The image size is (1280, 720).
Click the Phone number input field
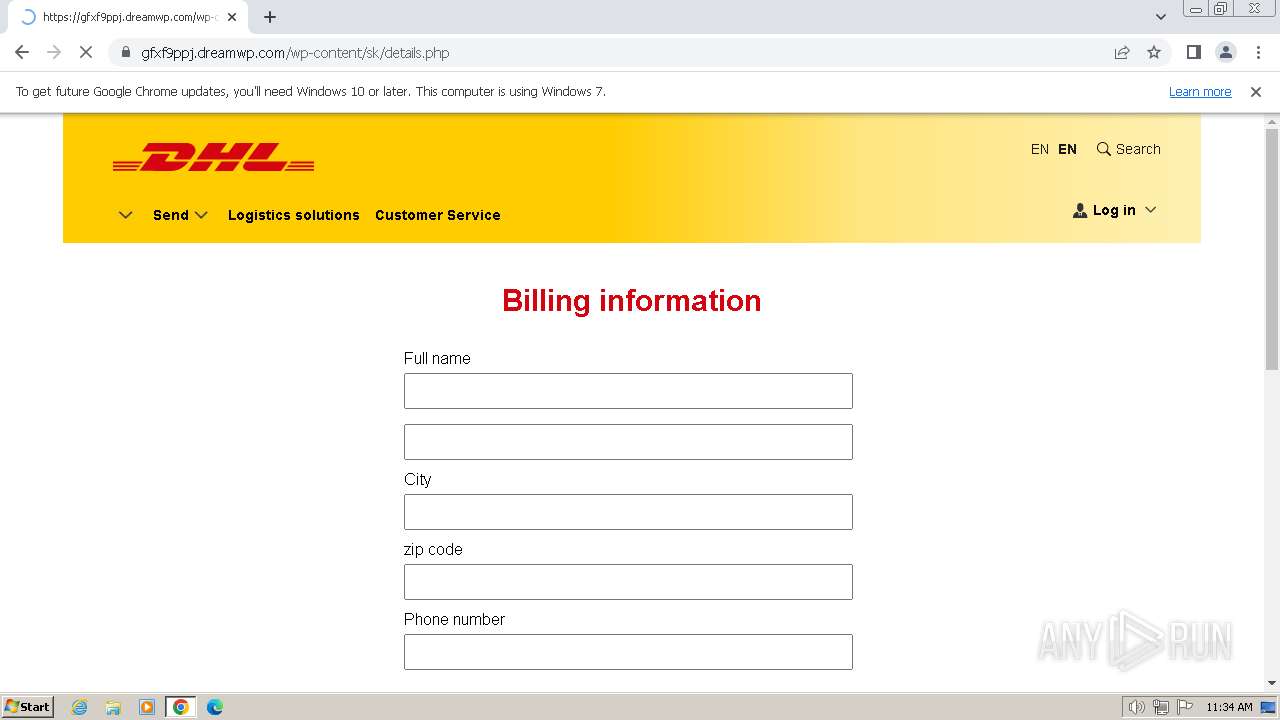(x=628, y=652)
